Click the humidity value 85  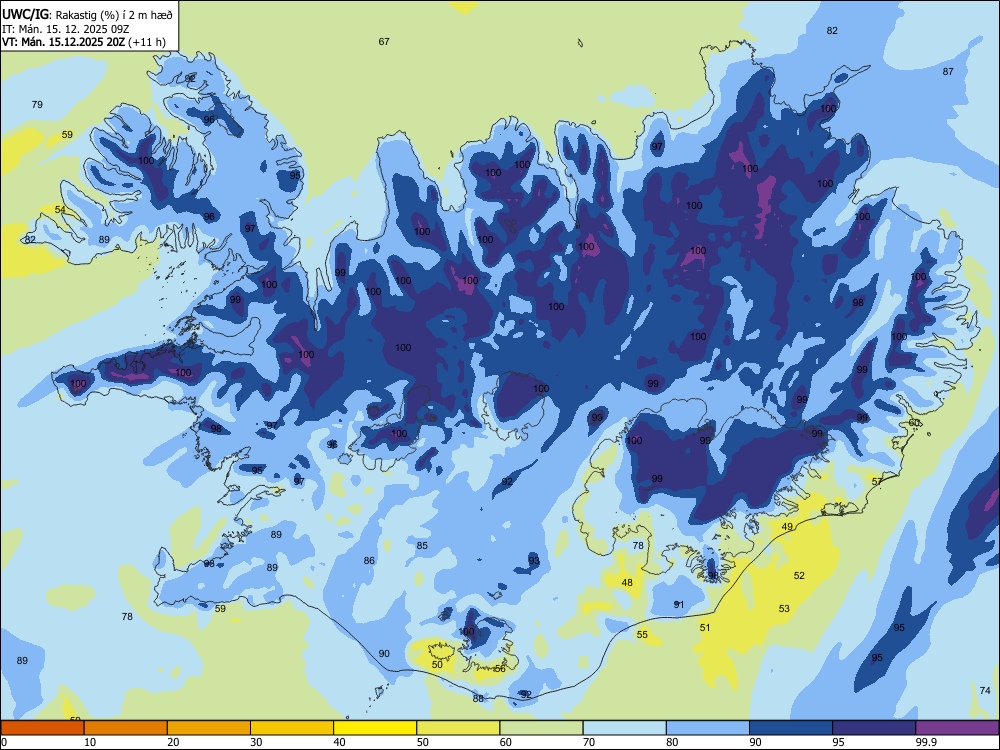click(422, 545)
